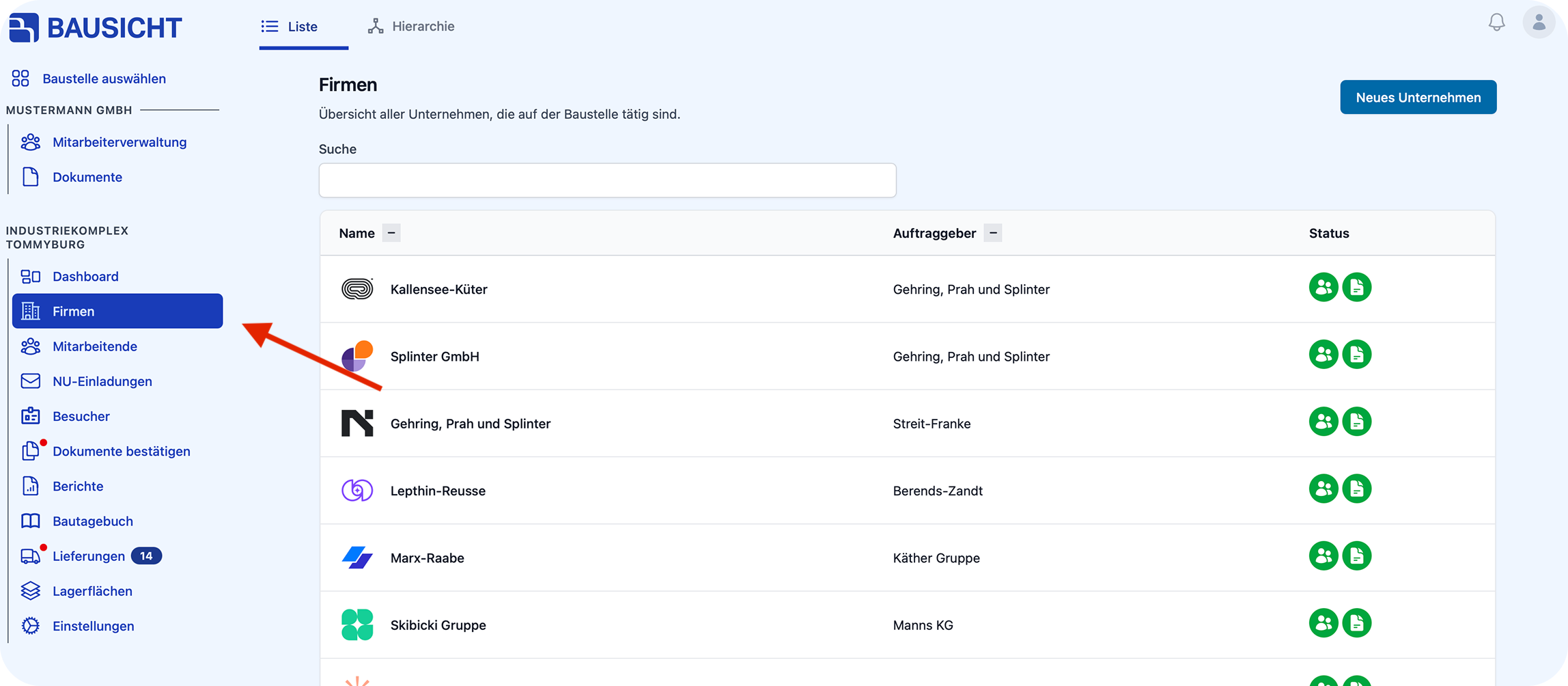Open the Kallensee-Küter company name
1568x686 pixels.
point(439,289)
